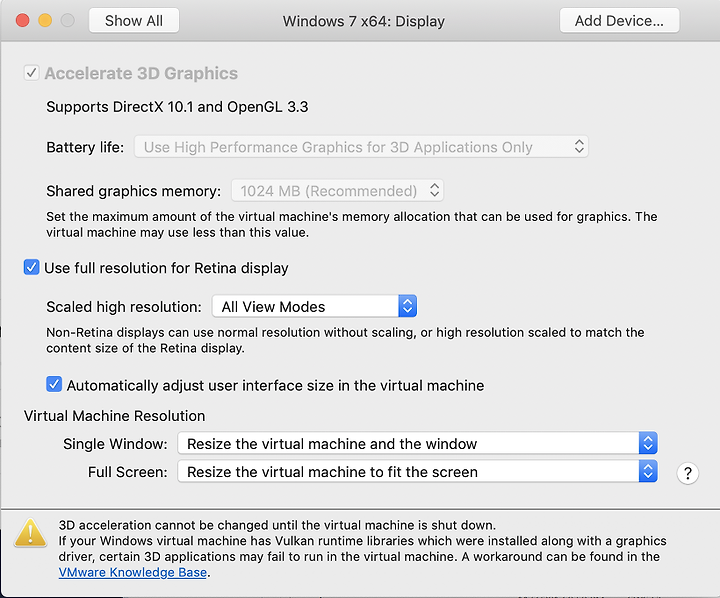The image size is (720, 598).
Task: Click the blue arrows on Single Window popup
Action: [x=648, y=443]
